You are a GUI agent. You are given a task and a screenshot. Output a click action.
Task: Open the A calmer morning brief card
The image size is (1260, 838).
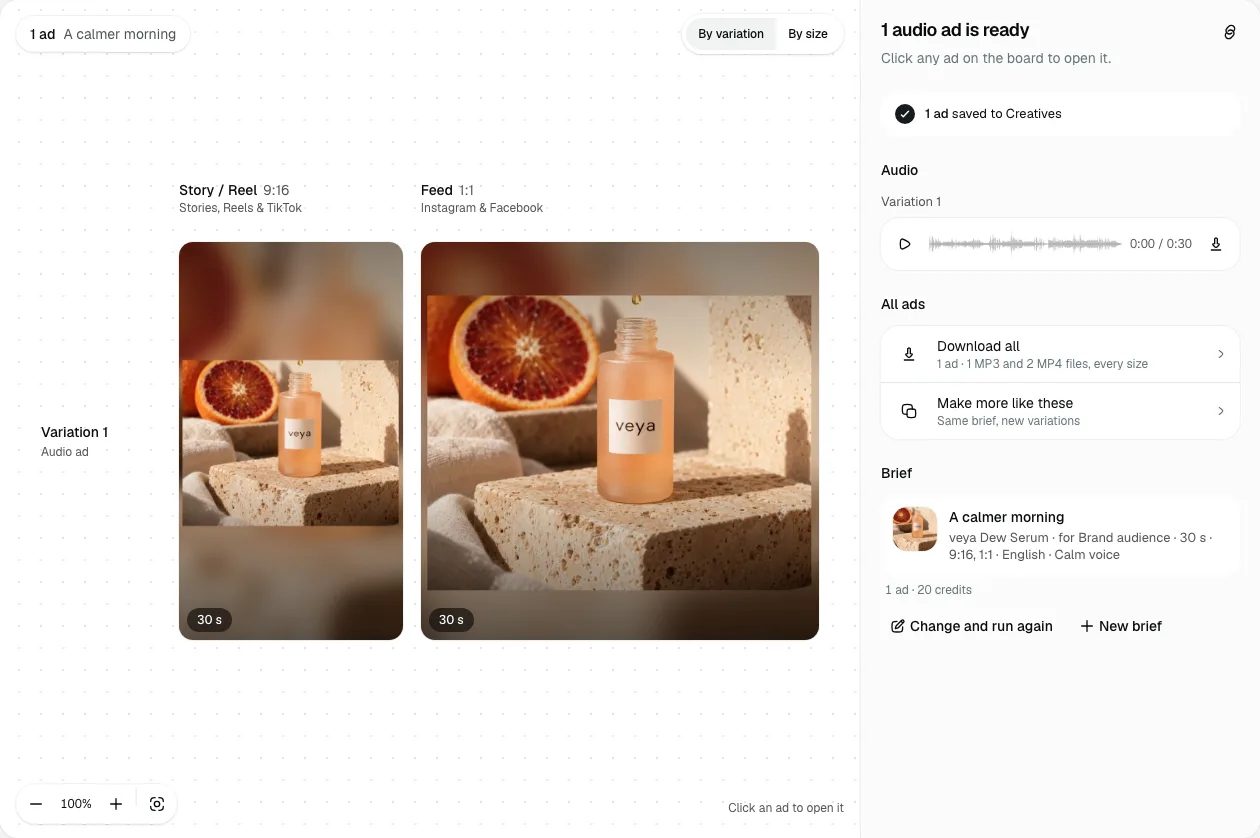1060,535
